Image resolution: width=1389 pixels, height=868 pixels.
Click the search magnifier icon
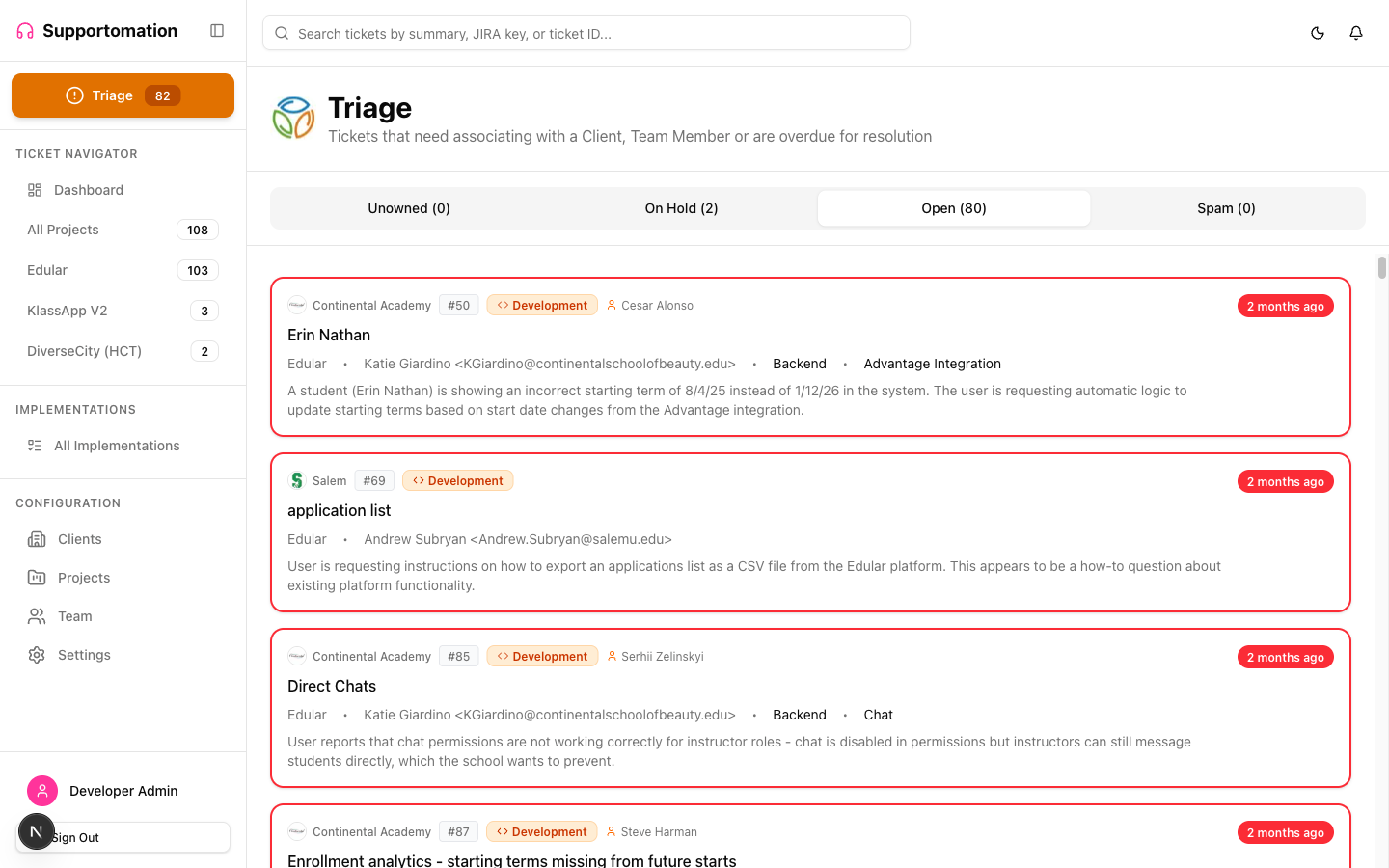point(281,32)
